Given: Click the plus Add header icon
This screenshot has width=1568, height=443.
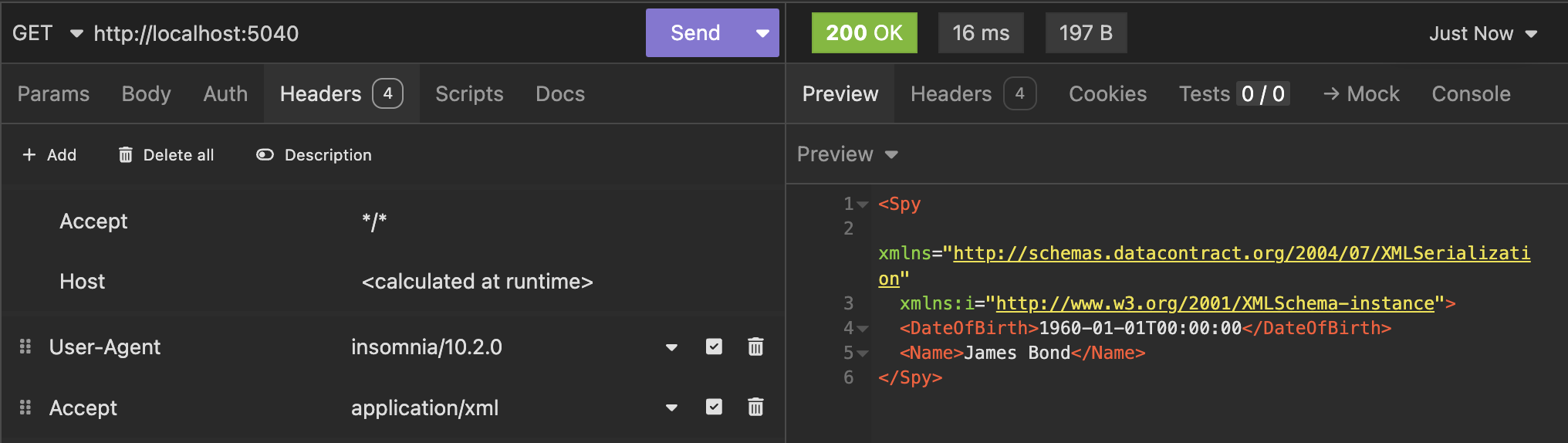Looking at the screenshot, I should (29, 155).
